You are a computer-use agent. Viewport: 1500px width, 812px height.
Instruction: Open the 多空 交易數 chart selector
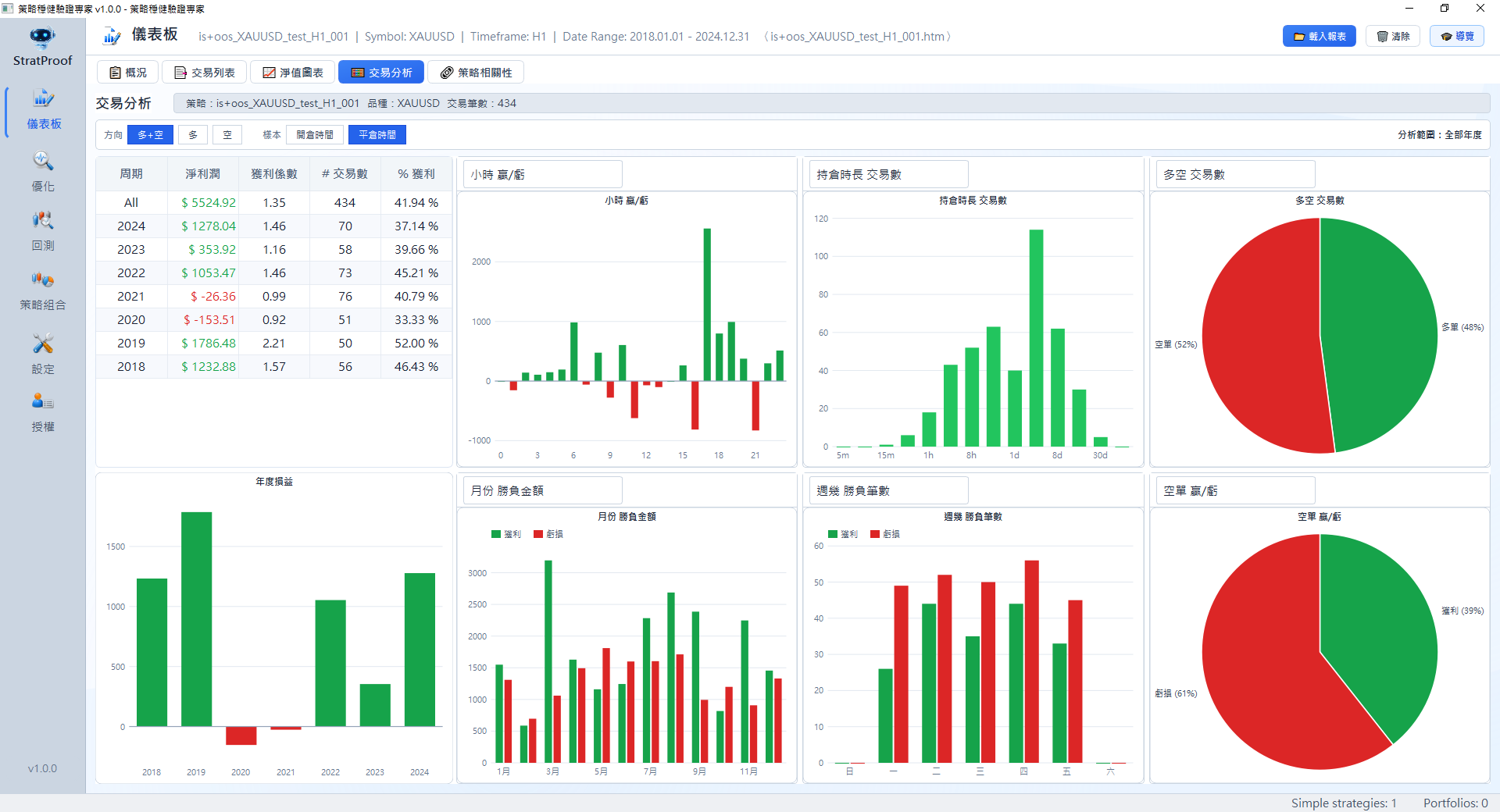[1236, 174]
